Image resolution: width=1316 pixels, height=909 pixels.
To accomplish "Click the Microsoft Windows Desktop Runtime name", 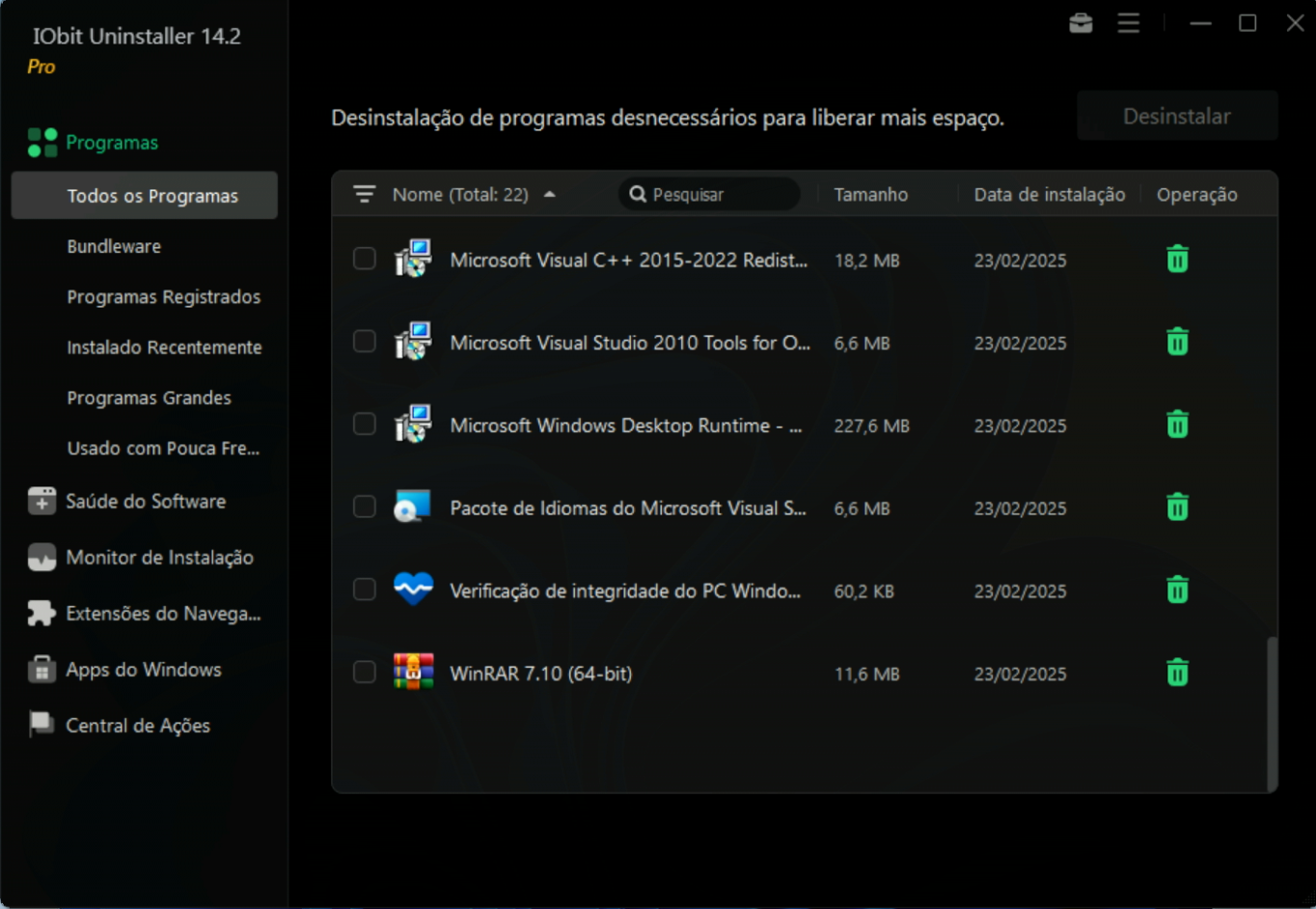I will pyautogui.click(x=626, y=426).
